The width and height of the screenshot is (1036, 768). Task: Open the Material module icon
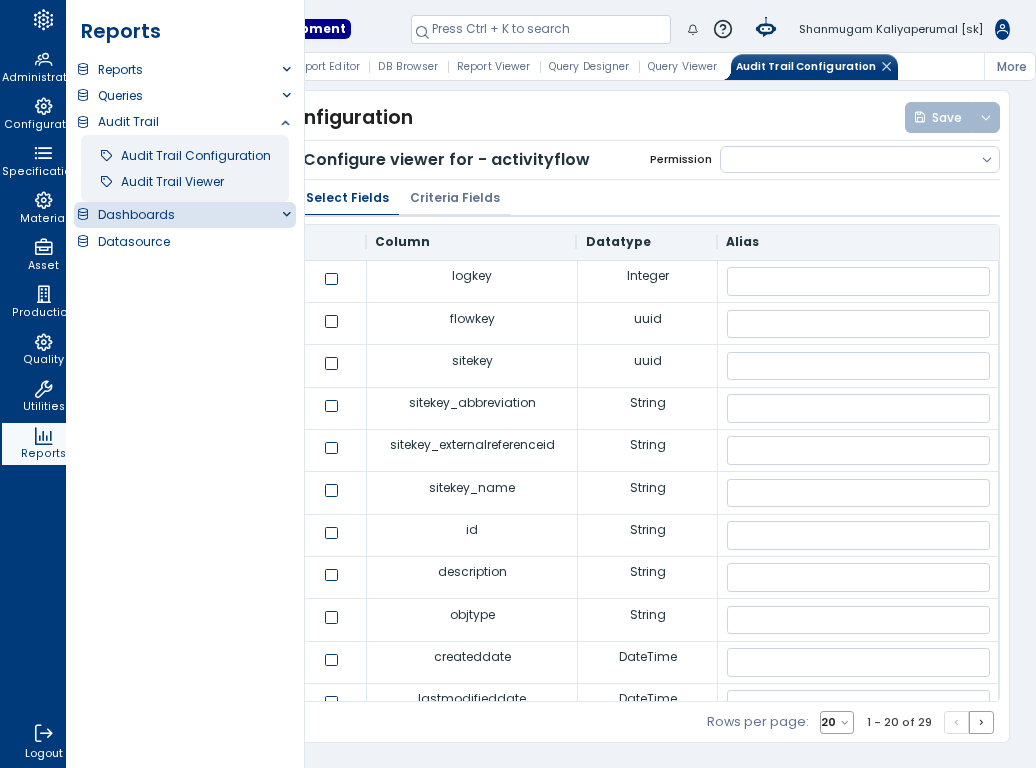[43, 200]
